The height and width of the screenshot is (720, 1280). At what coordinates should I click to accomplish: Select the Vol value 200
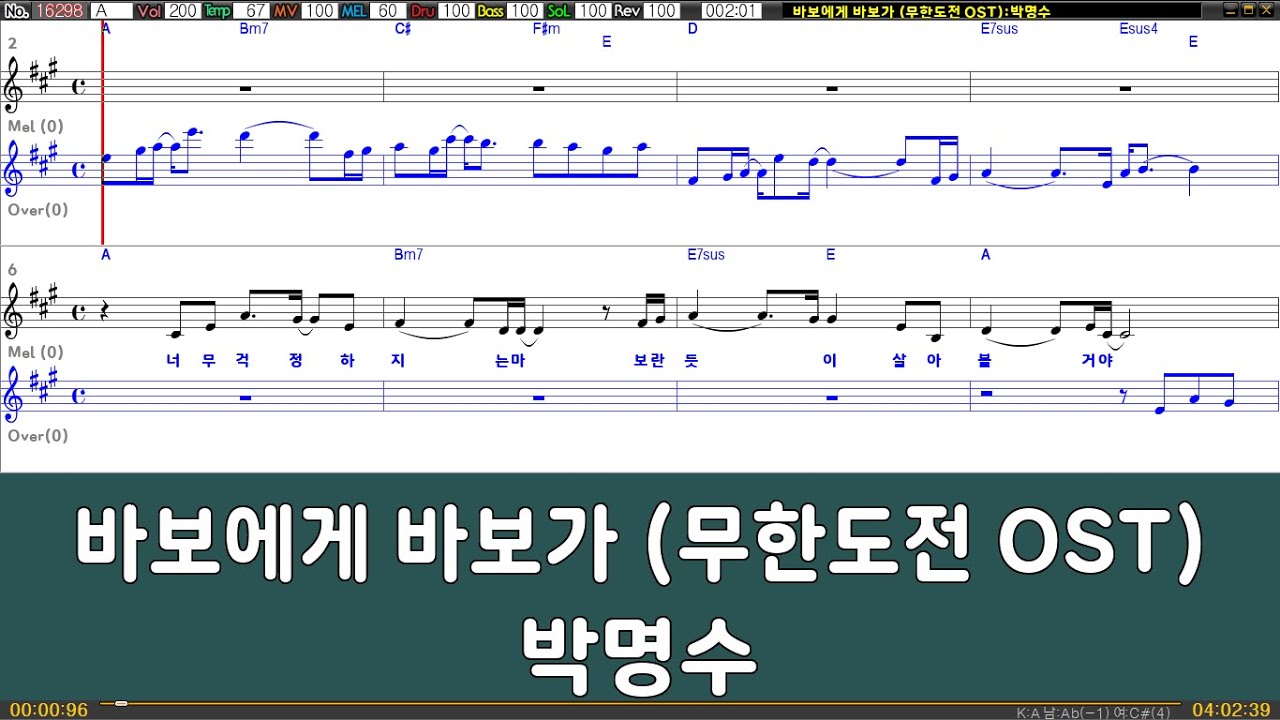(183, 10)
